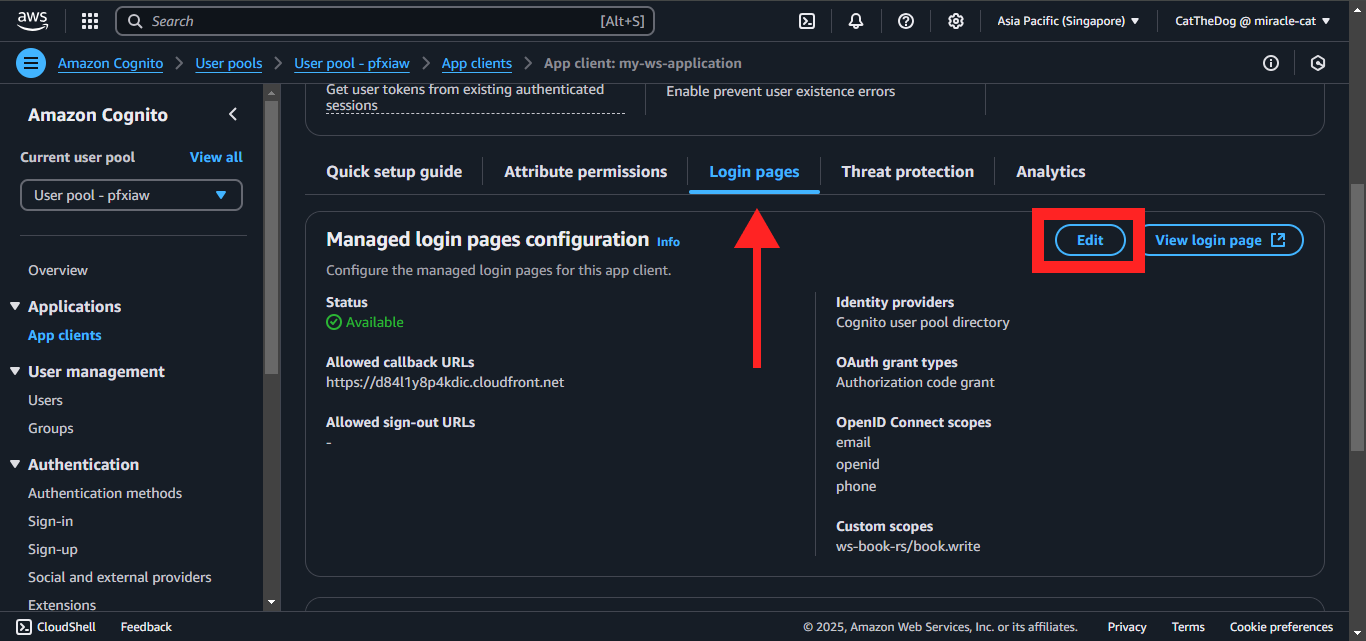Open the CloudShell footer button
Viewport: 1366px width, 641px height.
click(x=56, y=627)
